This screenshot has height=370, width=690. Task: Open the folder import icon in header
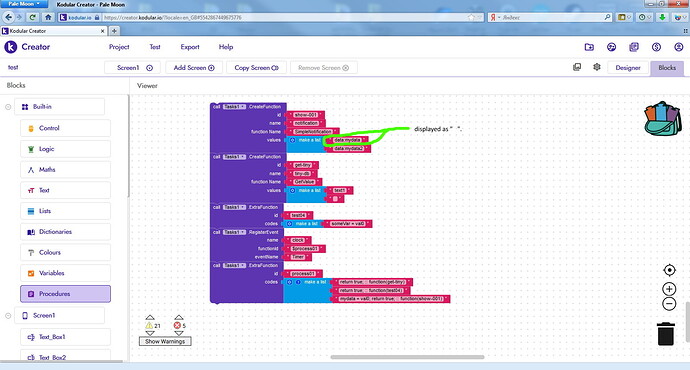[x=589, y=47]
